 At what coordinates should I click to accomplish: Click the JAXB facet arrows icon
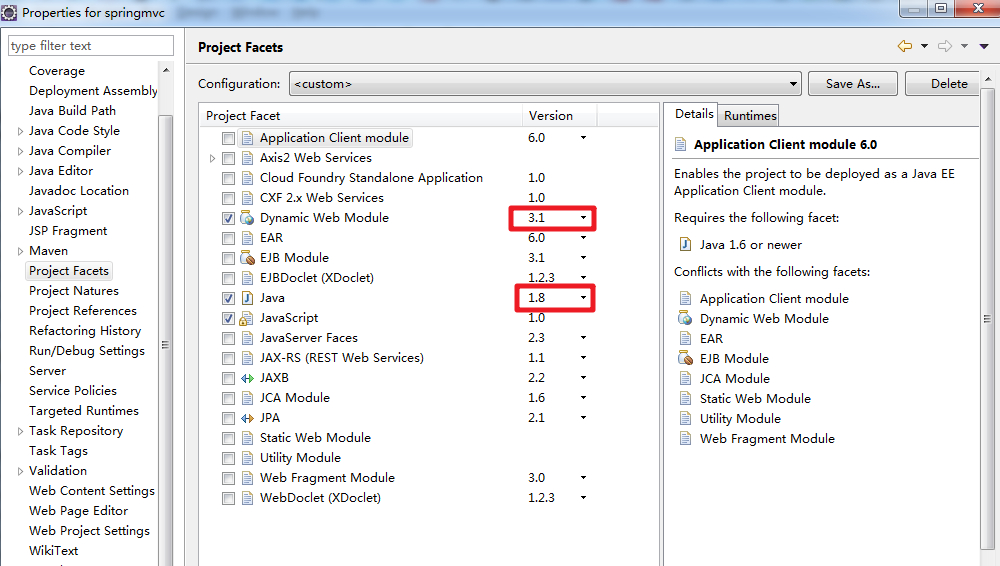point(247,378)
